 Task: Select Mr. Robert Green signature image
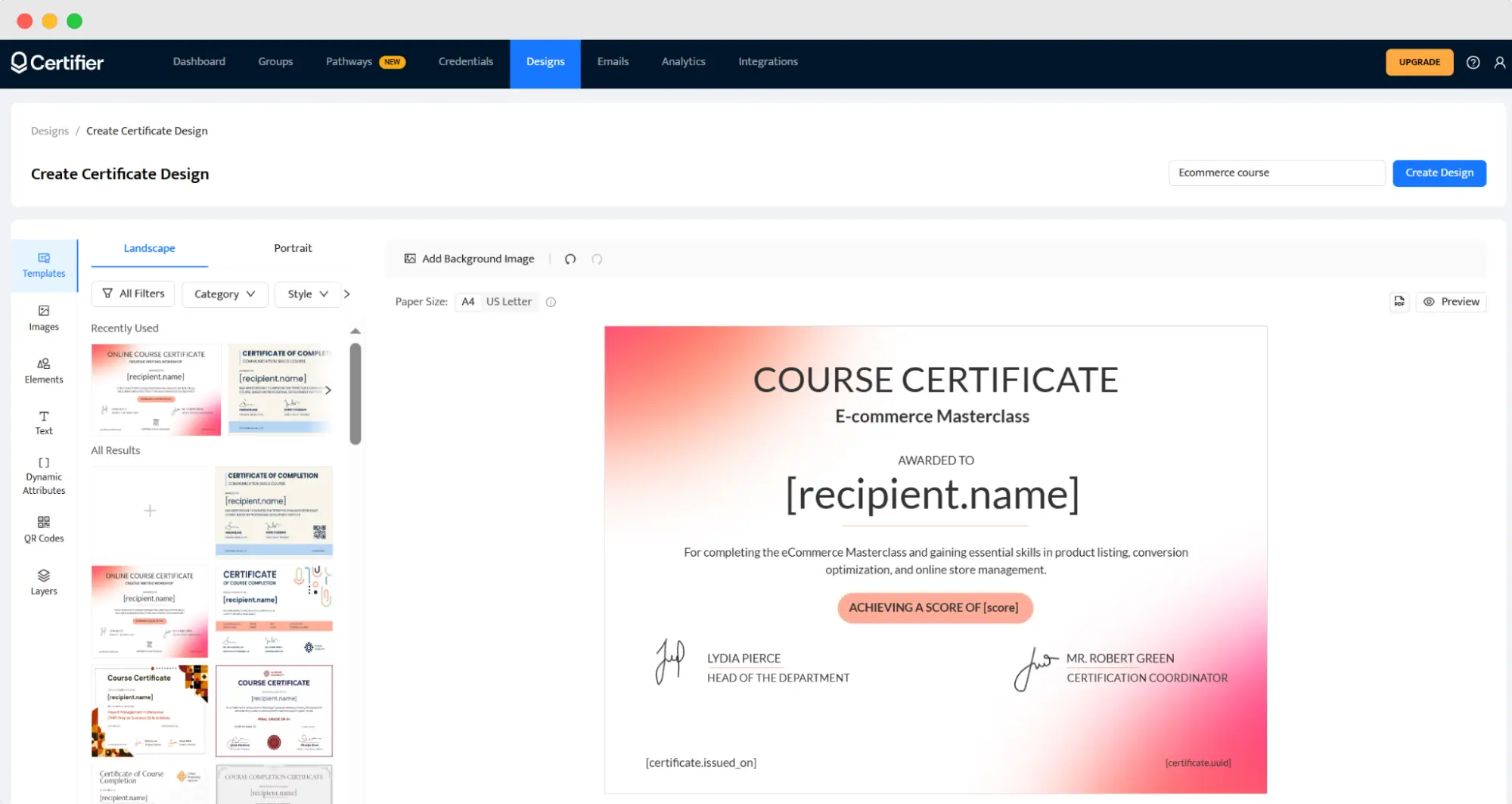point(1035,669)
